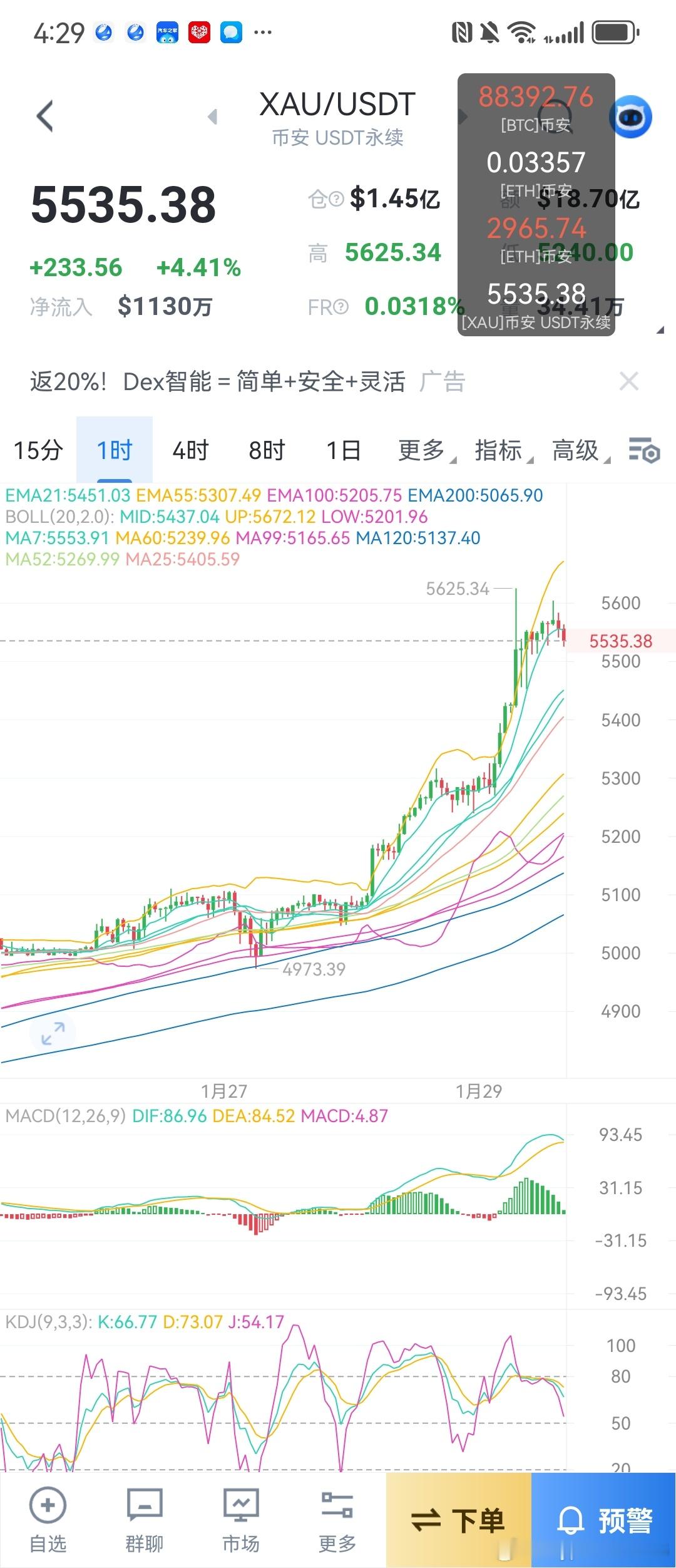This screenshot has width=676, height=1568.
Task: Open the 高级 advanced dropdown
Action: pos(580,450)
